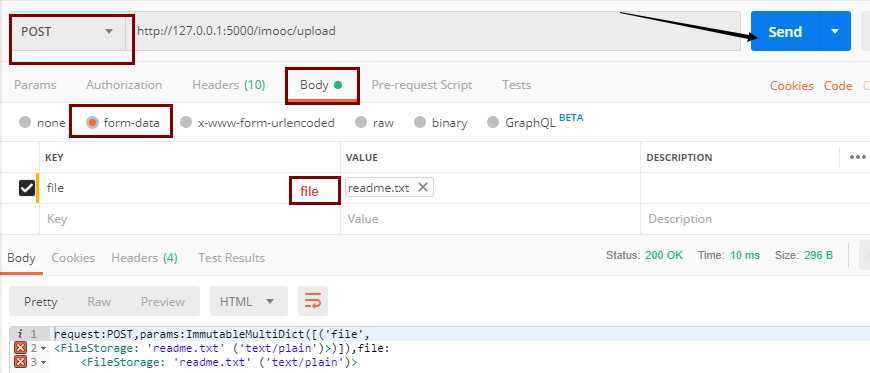Viewport: 870px width, 373px height.
Task: Click the error marker on response line 2
Action: [x=20, y=349]
